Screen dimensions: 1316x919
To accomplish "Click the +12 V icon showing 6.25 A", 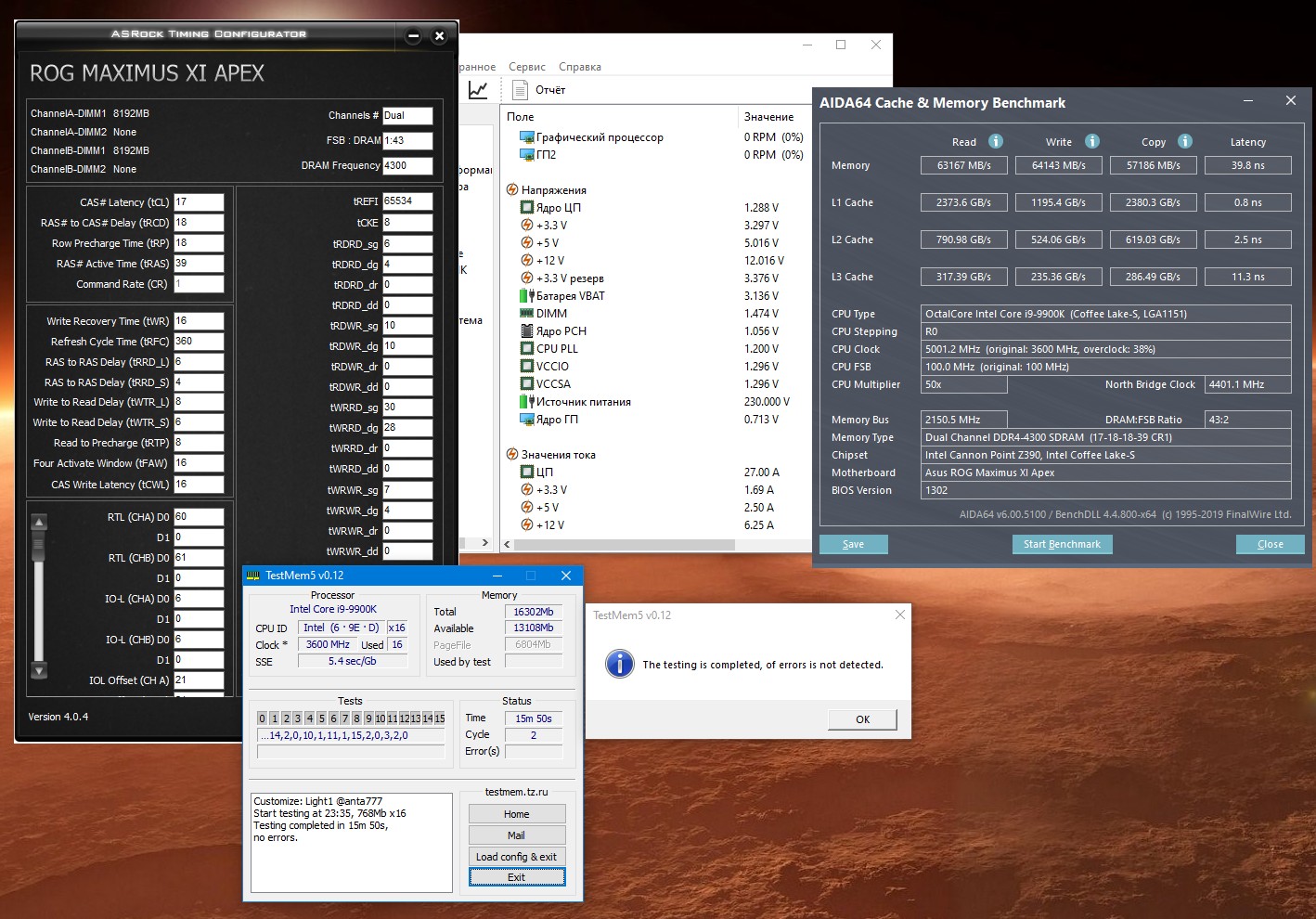I will (527, 525).
